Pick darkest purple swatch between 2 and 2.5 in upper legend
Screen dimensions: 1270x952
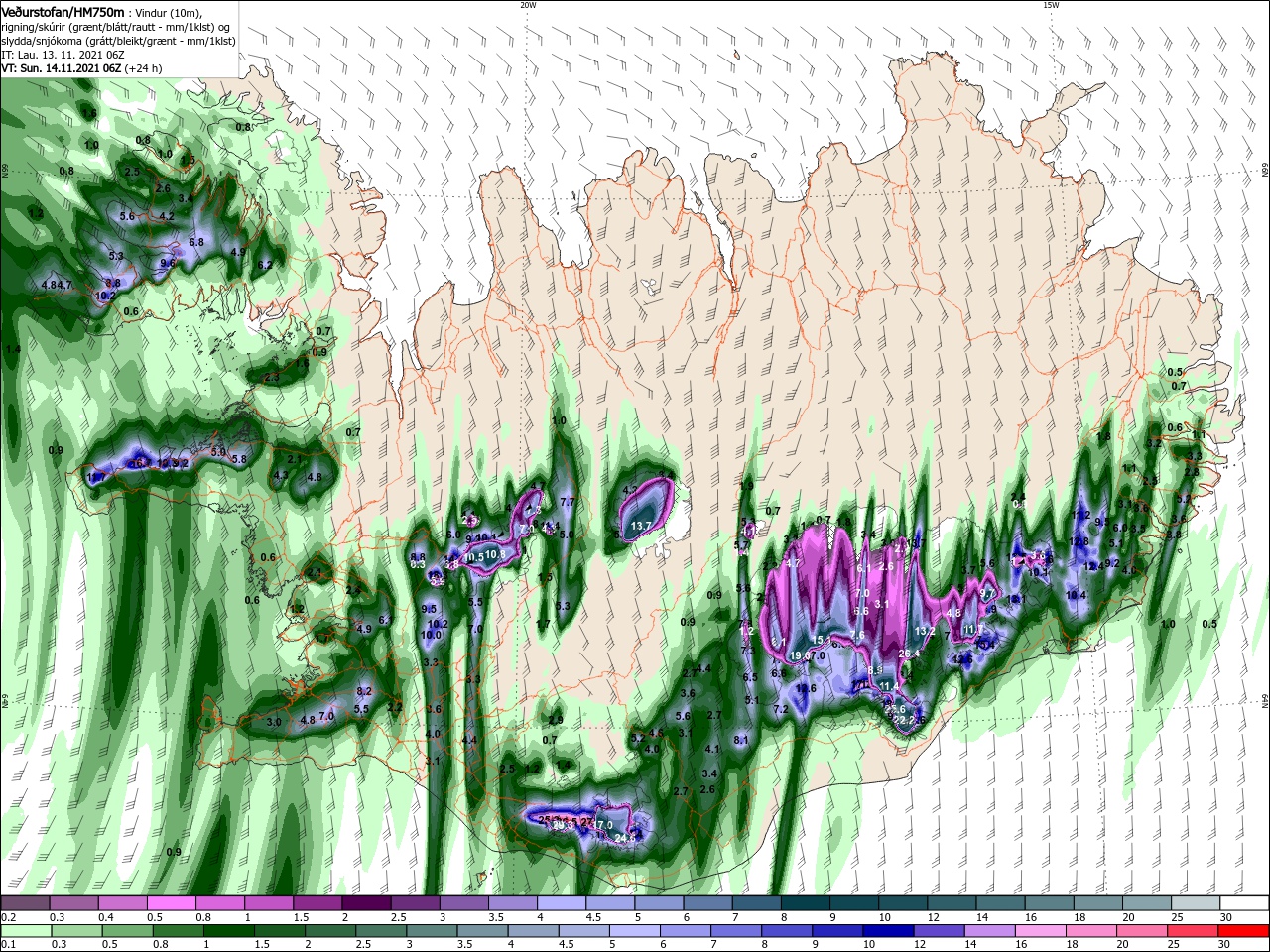point(366,903)
